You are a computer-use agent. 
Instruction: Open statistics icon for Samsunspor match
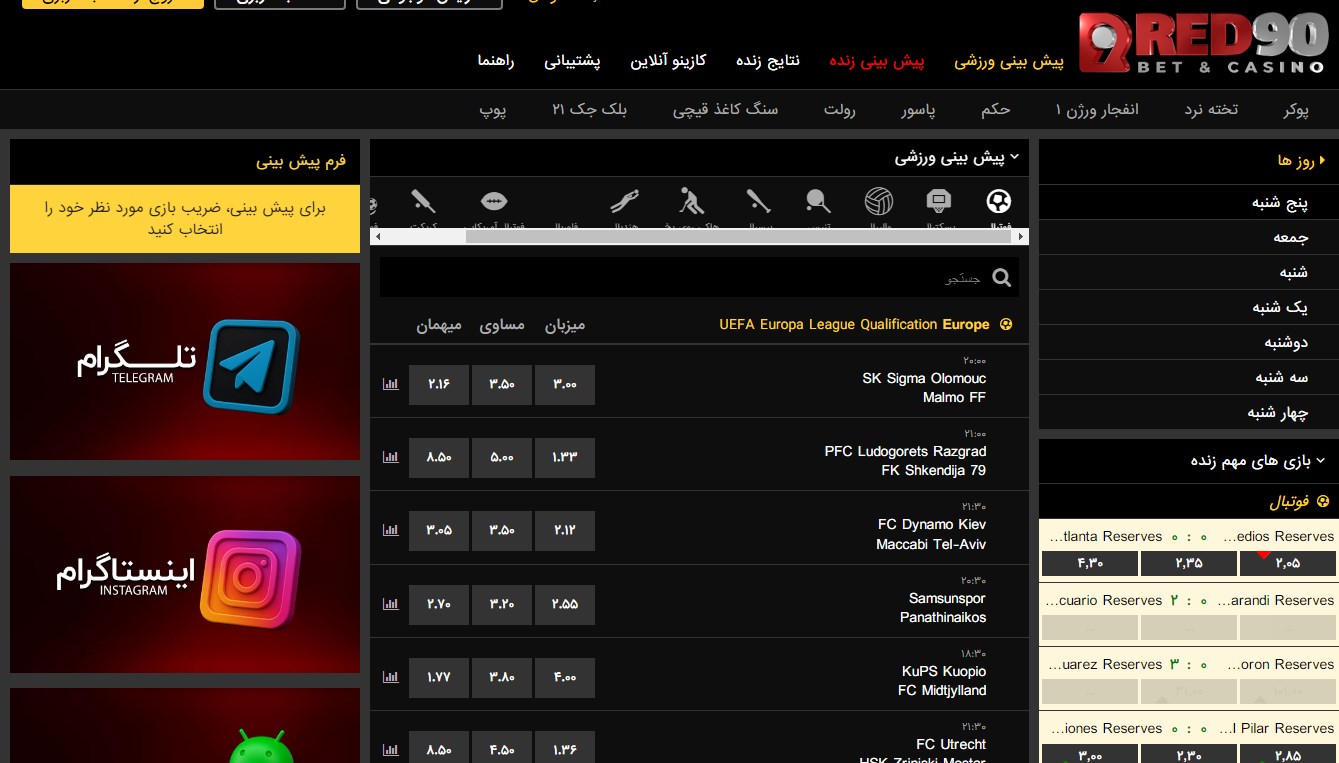(x=390, y=604)
